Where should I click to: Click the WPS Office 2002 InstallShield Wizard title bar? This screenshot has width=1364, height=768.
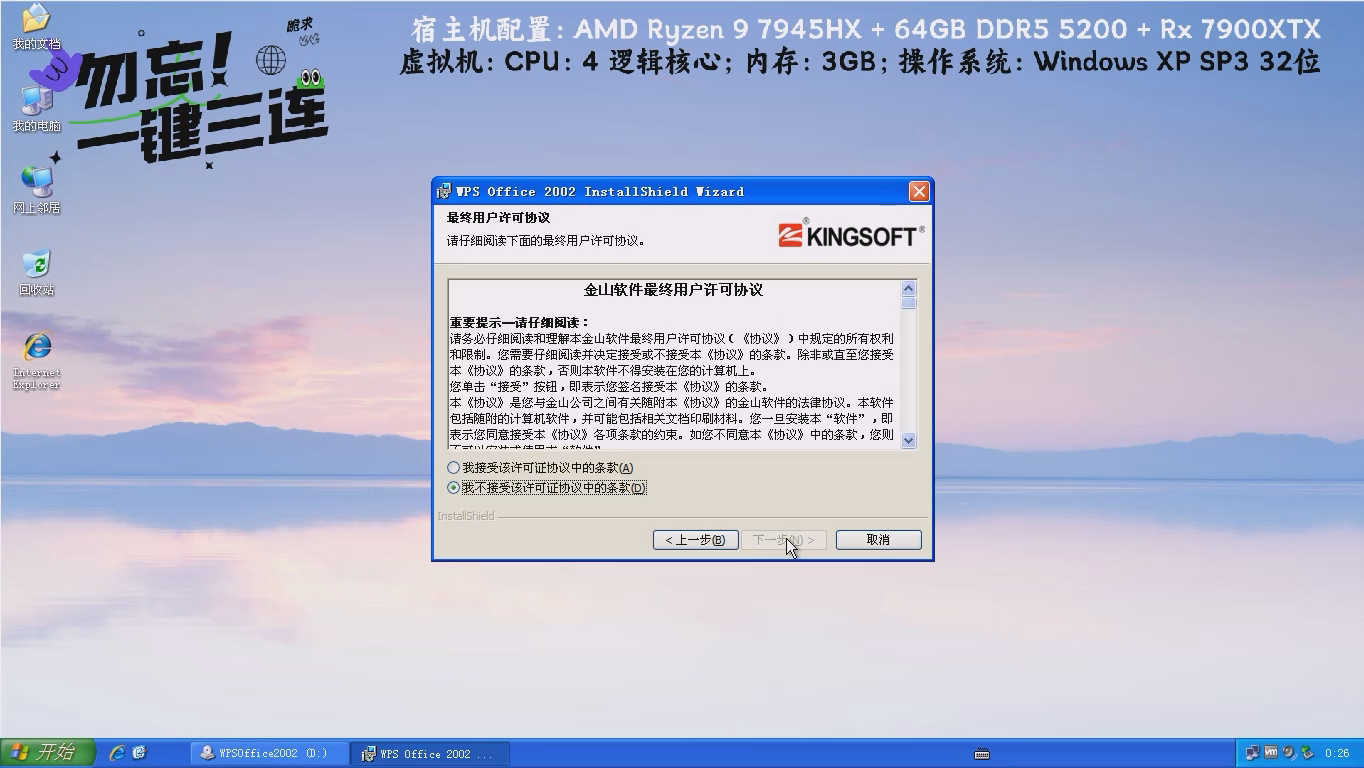click(682, 191)
